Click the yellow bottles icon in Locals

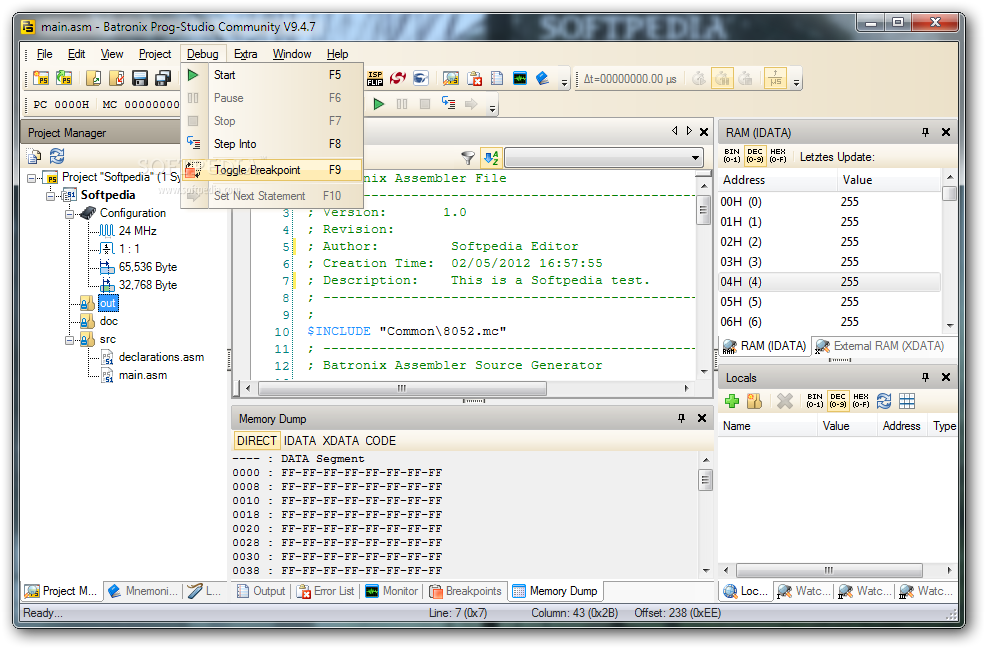click(x=755, y=401)
